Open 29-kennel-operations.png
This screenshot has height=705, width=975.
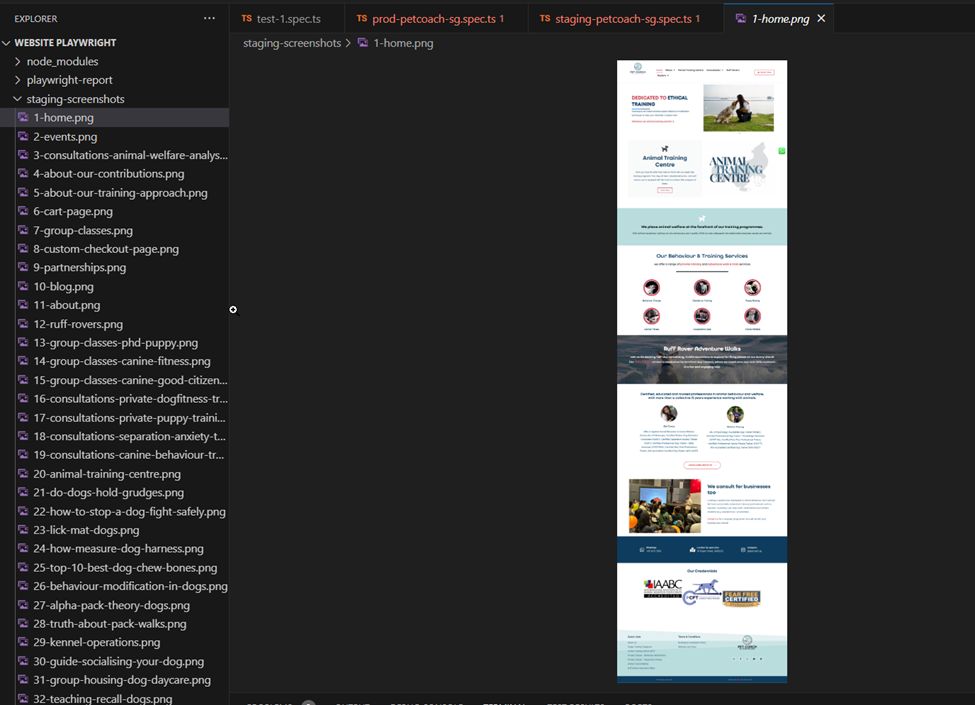pos(114,642)
